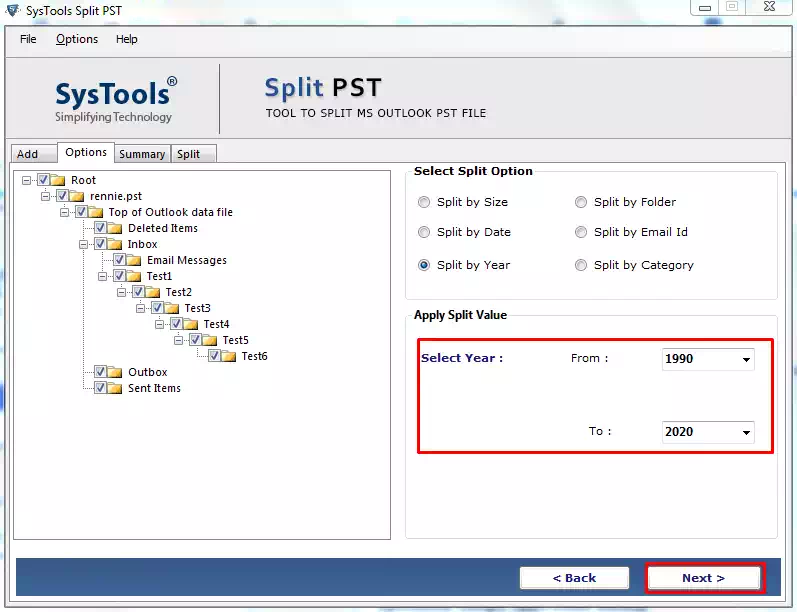
Task: Click the Root folder icon
Action: point(58,180)
